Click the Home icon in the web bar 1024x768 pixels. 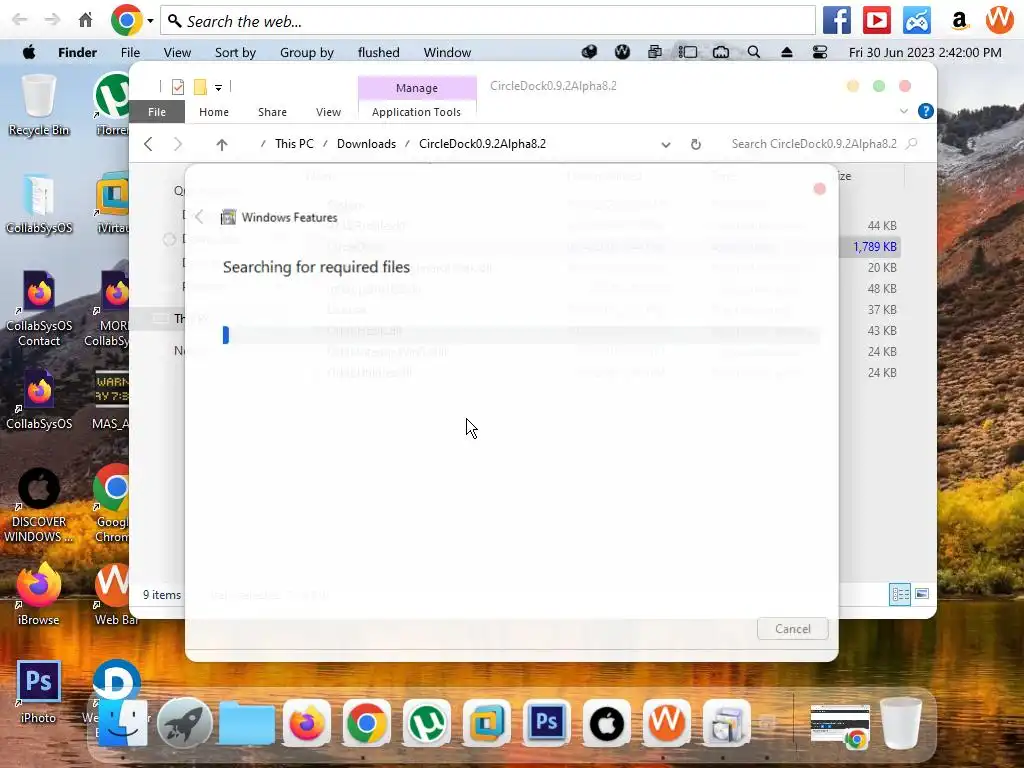86,20
